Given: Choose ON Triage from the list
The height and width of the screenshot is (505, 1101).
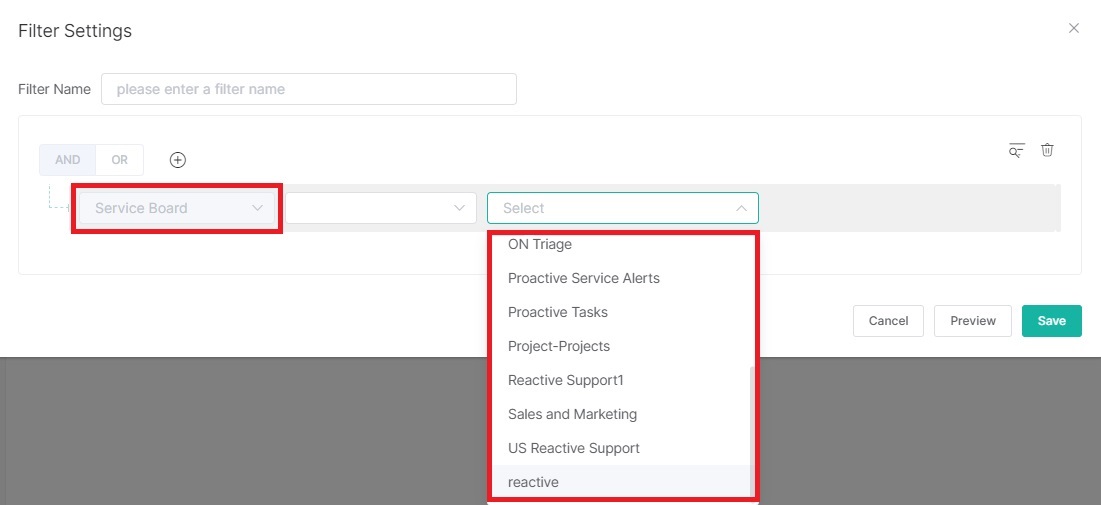Looking at the screenshot, I should [540, 244].
